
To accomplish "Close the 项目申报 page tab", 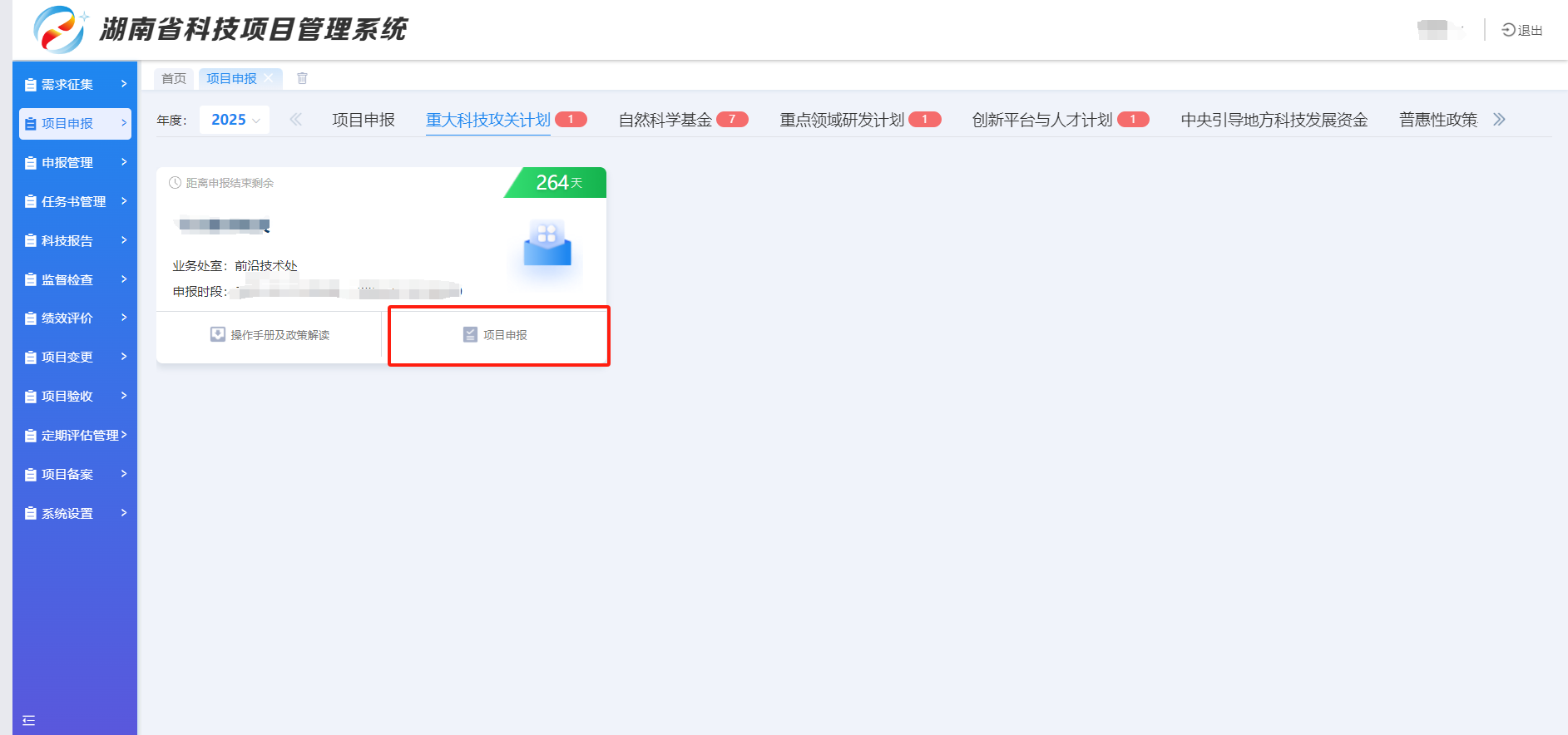I will [269, 78].
